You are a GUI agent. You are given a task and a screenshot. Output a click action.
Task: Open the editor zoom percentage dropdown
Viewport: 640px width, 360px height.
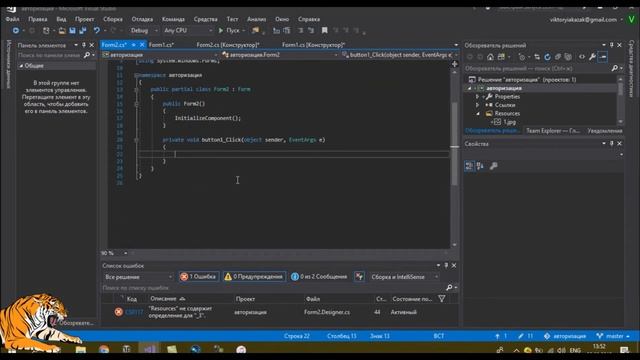tap(125, 253)
